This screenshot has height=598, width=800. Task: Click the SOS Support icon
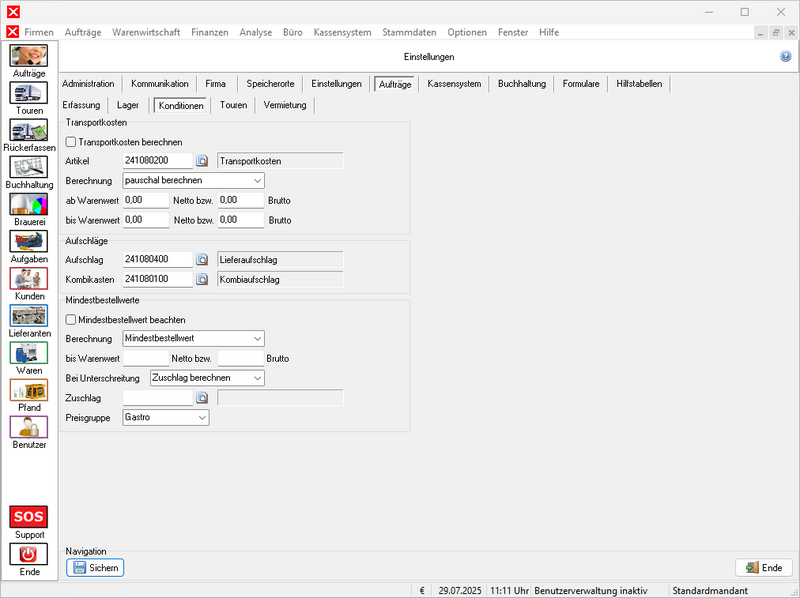click(29, 517)
